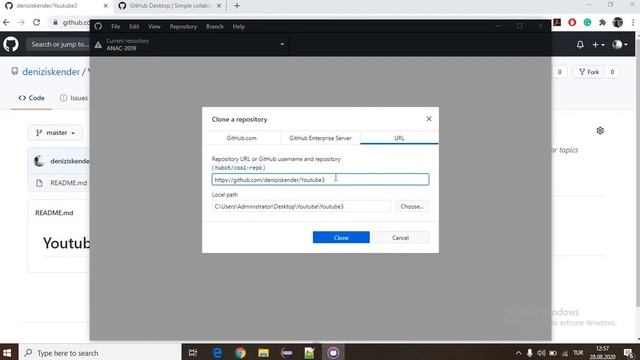Click the browser forward arrow
This screenshot has height=360, width=640.
point(21,22)
